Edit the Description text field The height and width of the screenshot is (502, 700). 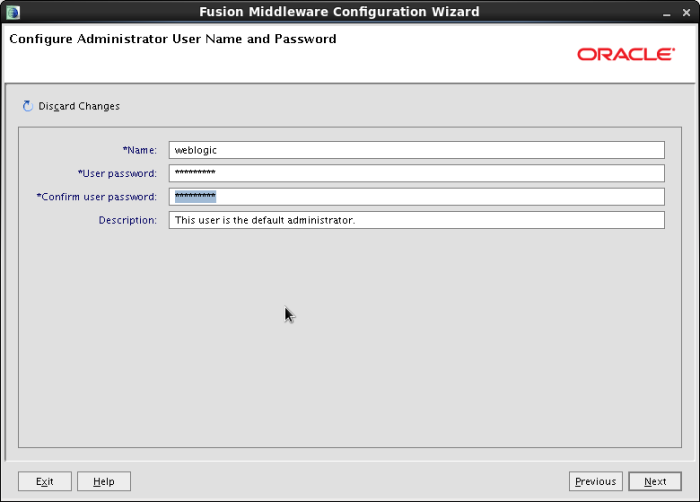[417, 220]
